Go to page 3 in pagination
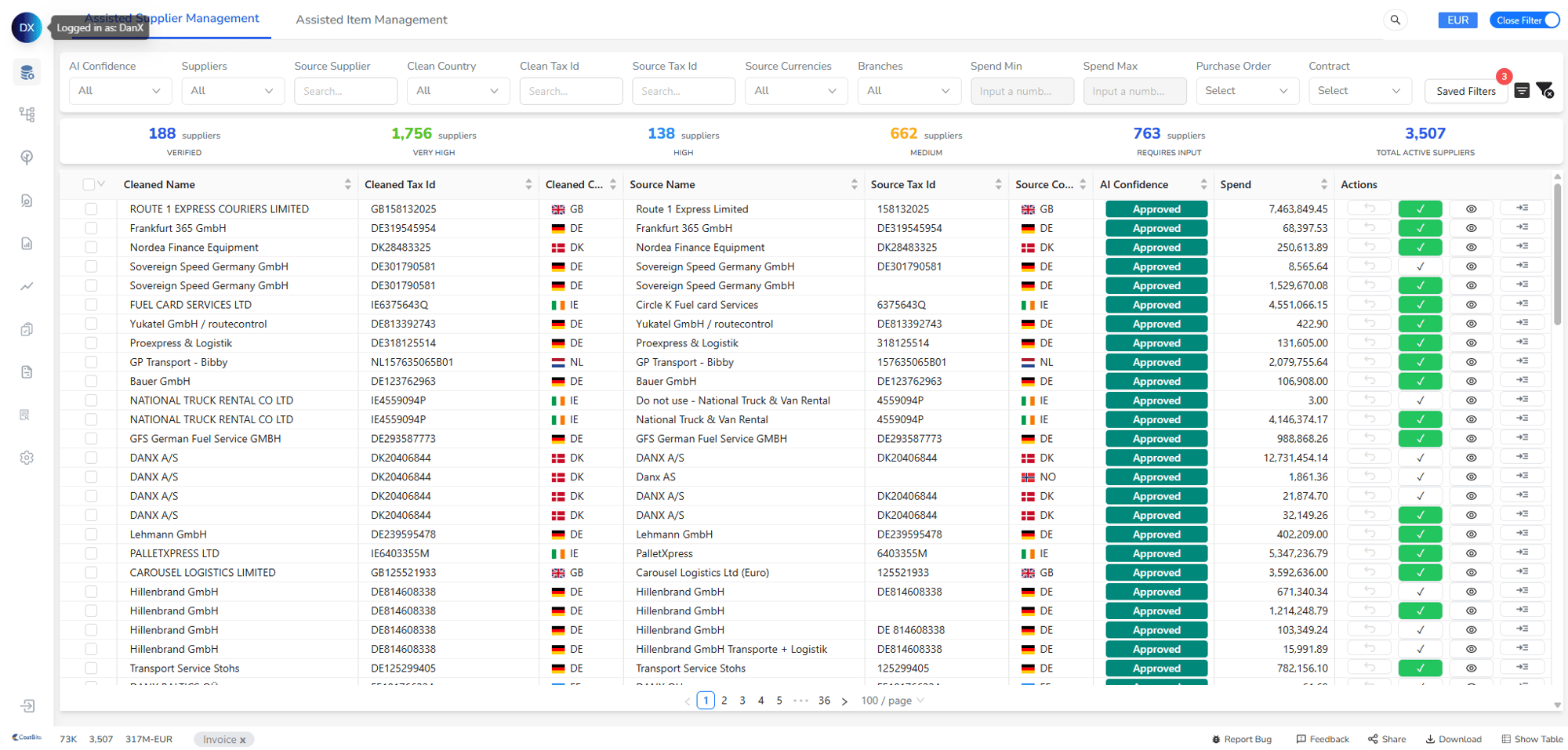 point(742,701)
